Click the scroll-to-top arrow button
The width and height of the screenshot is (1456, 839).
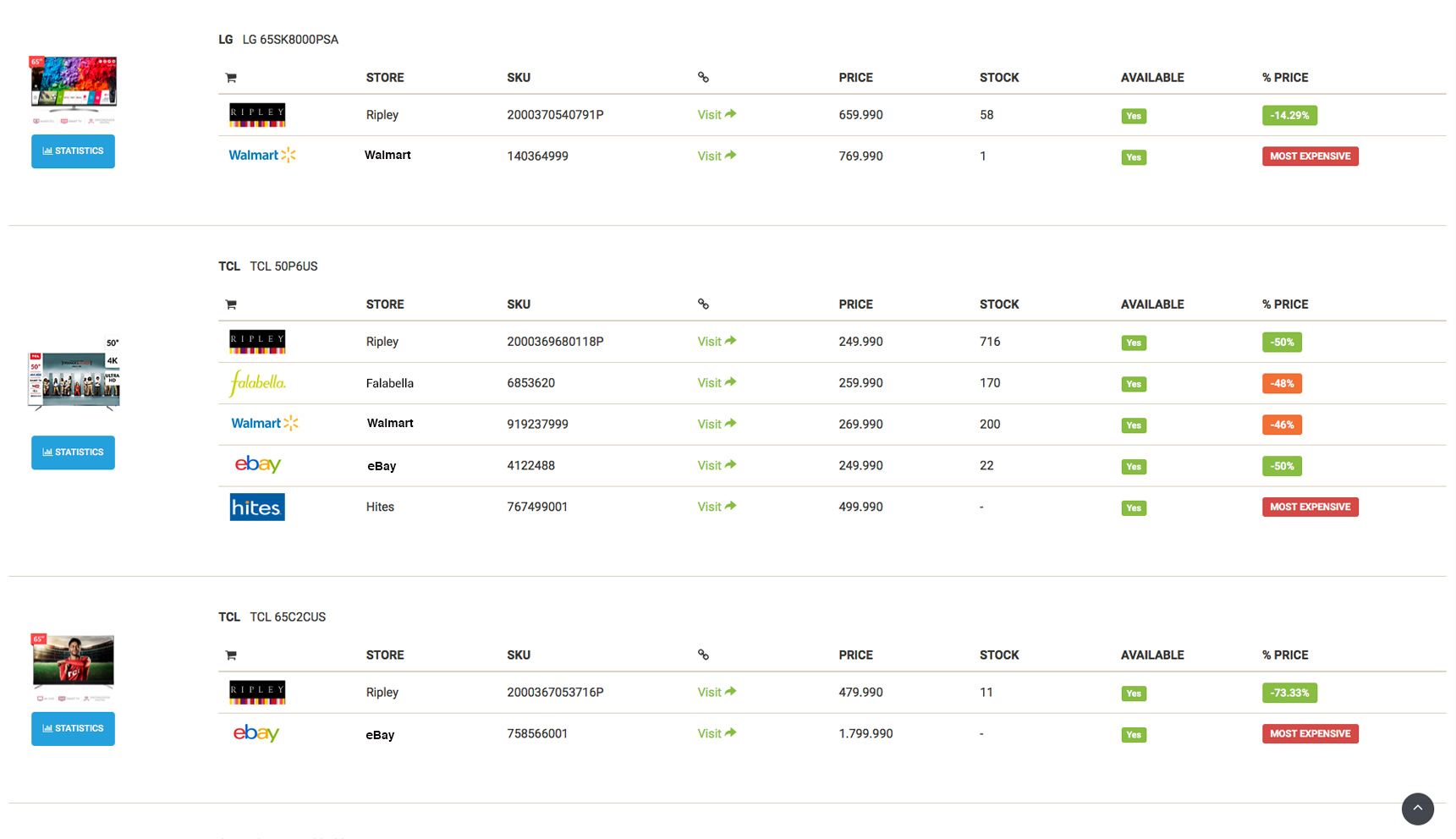click(1417, 809)
